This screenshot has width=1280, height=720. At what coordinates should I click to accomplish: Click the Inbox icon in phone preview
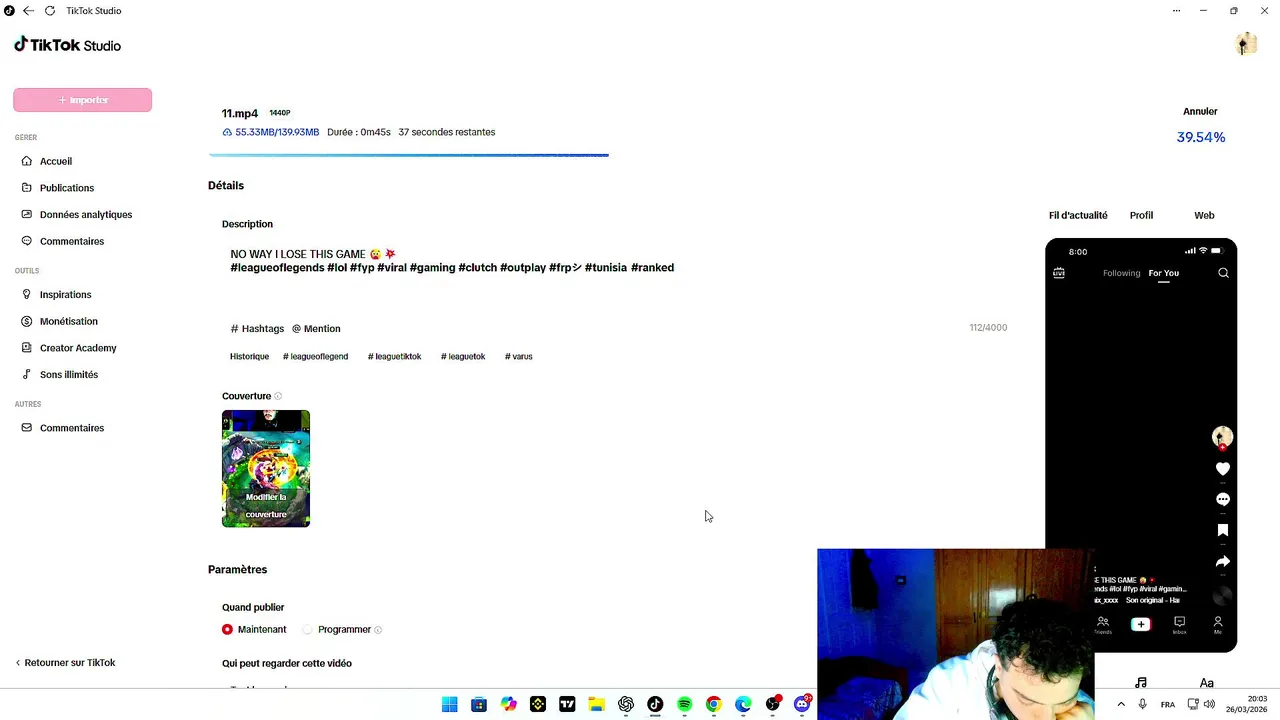pos(1179,625)
